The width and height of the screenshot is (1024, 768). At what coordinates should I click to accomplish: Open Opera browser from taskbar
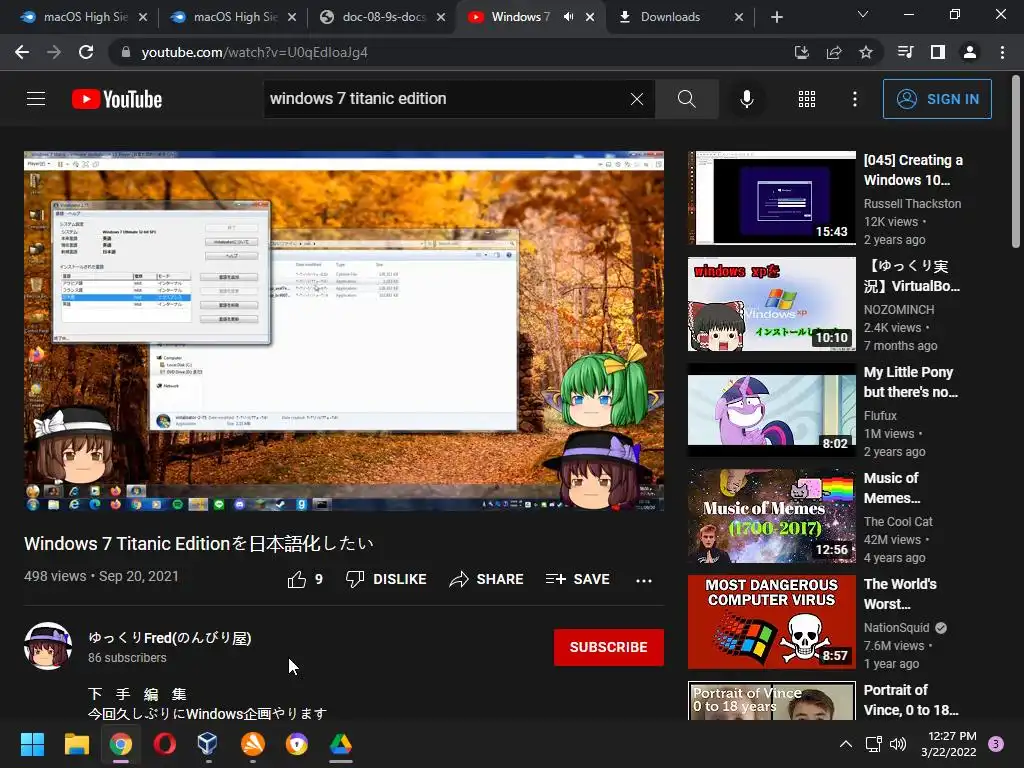165,744
